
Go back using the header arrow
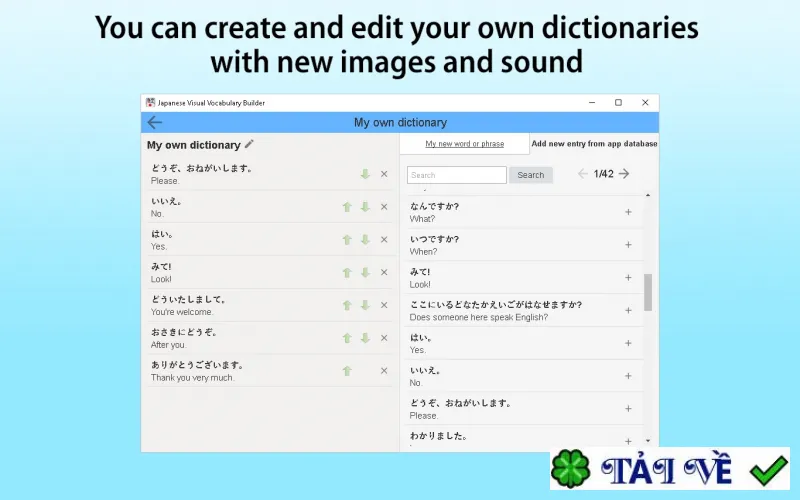click(155, 122)
